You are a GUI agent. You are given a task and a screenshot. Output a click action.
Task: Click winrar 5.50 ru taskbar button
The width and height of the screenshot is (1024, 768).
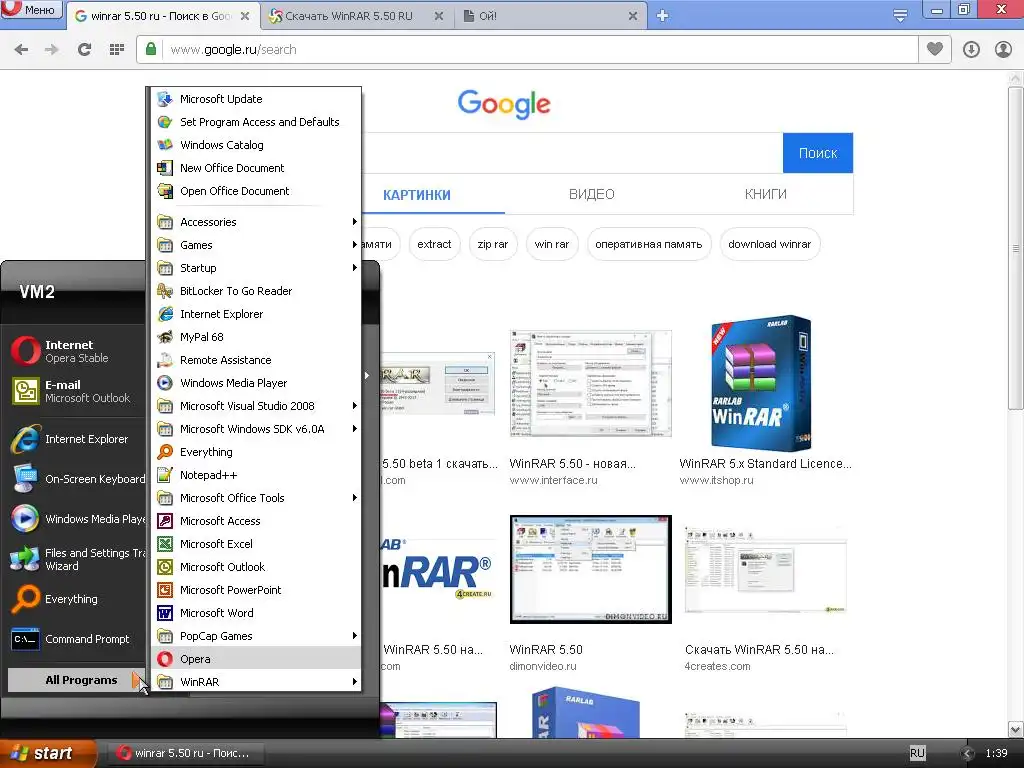click(186, 753)
